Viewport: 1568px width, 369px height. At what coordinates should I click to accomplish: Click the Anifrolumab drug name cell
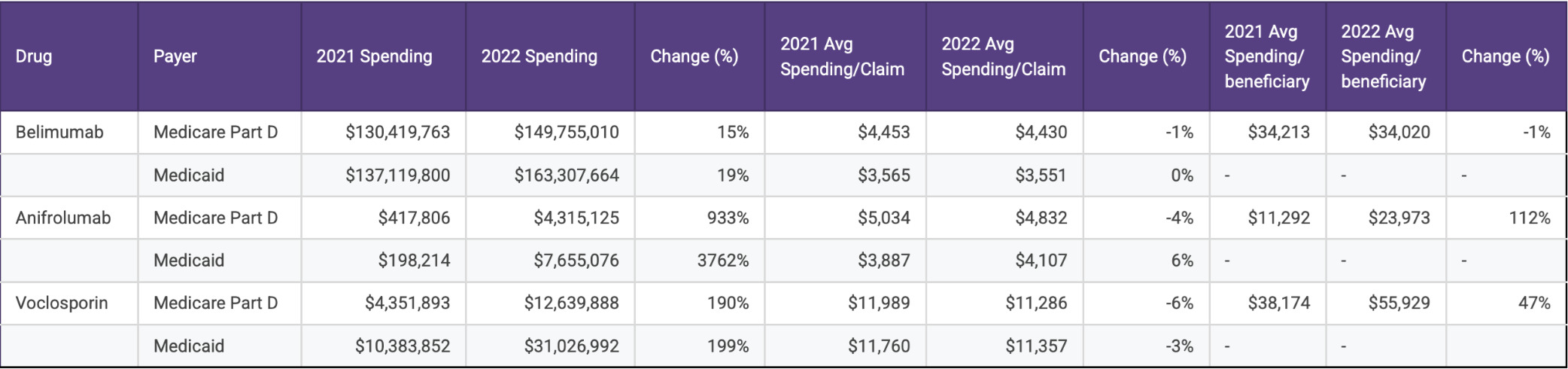click(x=63, y=218)
